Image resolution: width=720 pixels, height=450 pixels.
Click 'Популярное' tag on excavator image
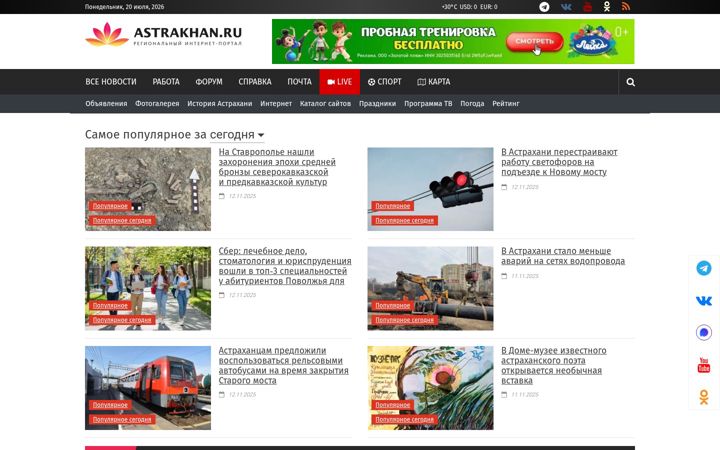[x=393, y=305]
